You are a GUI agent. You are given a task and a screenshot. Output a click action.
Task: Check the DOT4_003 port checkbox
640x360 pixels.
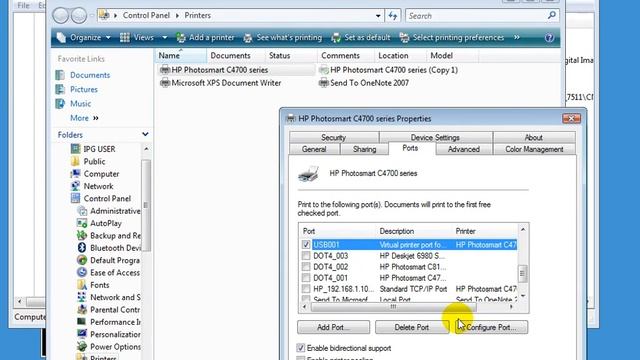[x=306, y=256]
